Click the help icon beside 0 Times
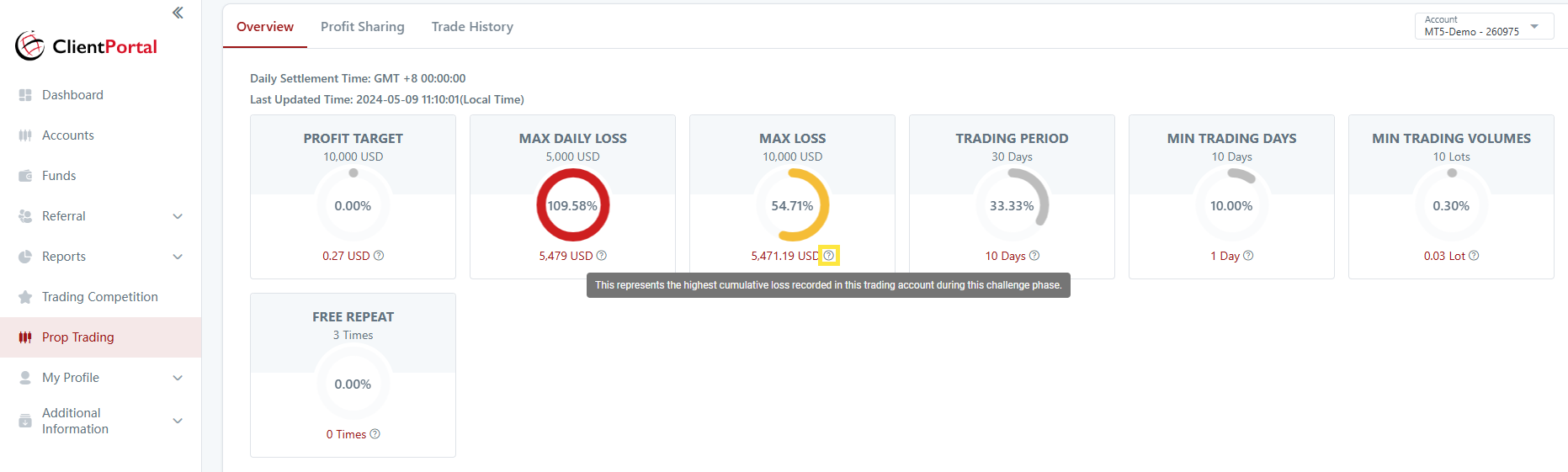1568x472 pixels. [375, 434]
